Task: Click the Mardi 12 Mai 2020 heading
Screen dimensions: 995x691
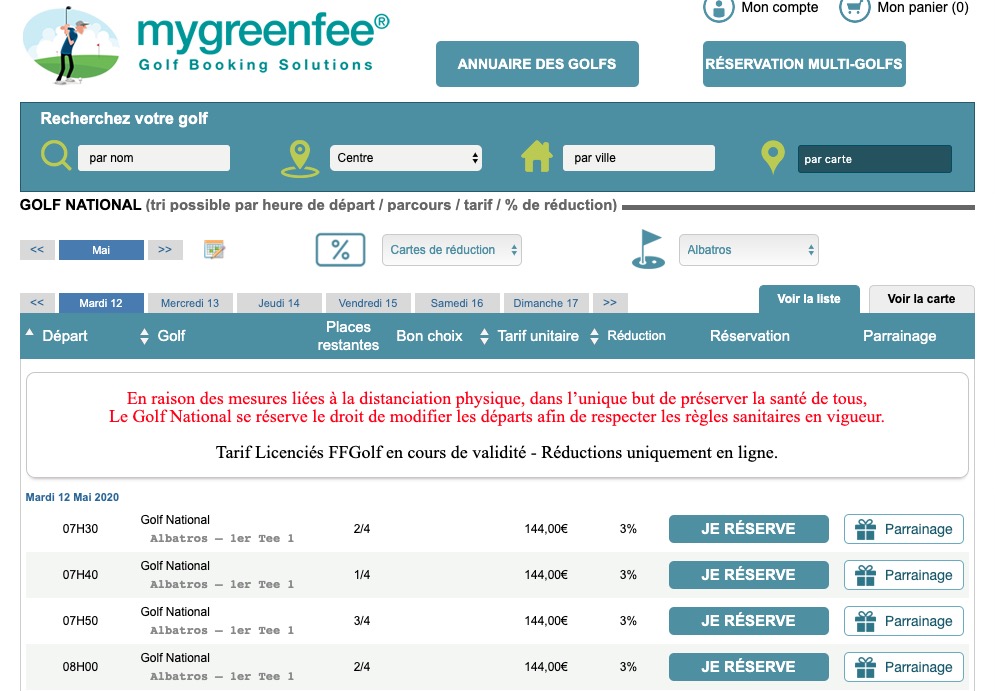Action: click(x=72, y=497)
